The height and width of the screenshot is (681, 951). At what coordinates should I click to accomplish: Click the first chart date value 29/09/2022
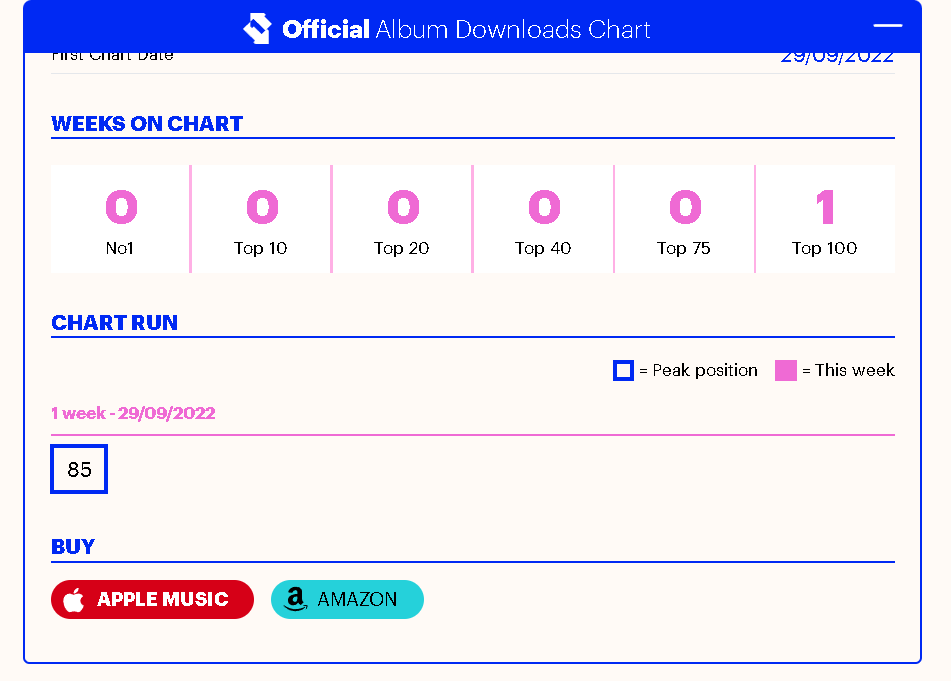click(837, 57)
